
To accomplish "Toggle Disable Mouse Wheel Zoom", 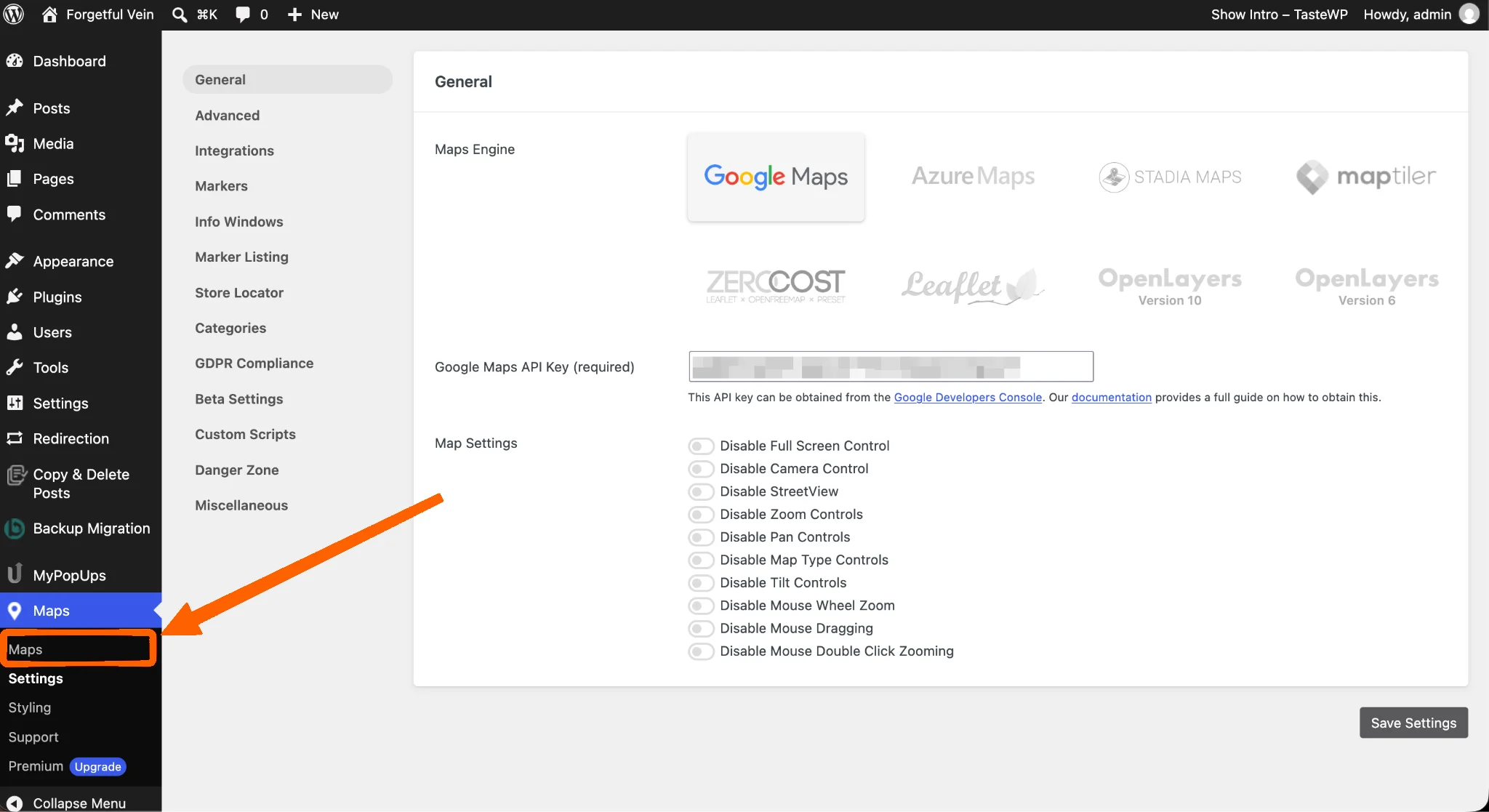I will pyautogui.click(x=701, y=606).
